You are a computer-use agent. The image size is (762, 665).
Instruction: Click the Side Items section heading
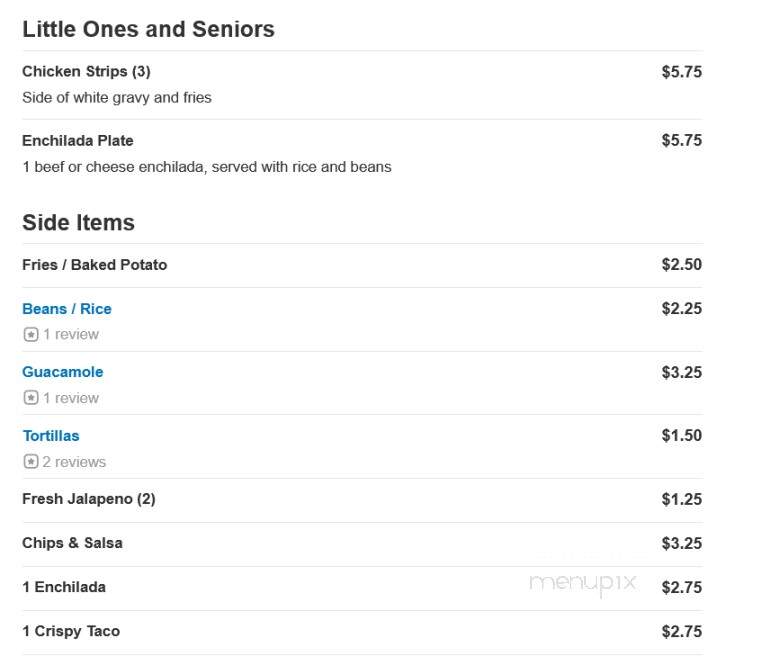pyautogui.click(x=78, y=223)
